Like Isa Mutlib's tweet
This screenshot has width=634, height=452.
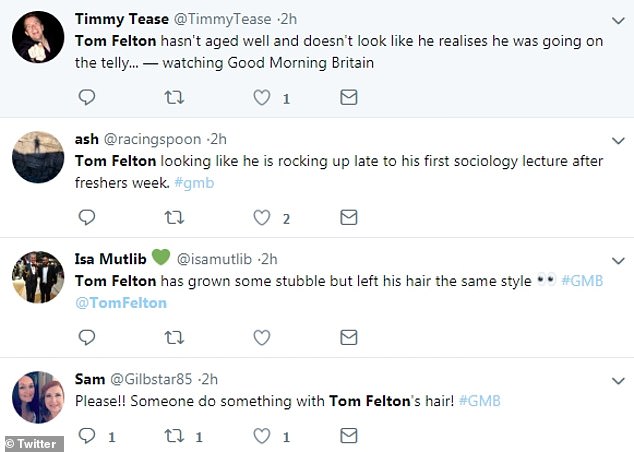pyautogui.click(x=262, y=336)
